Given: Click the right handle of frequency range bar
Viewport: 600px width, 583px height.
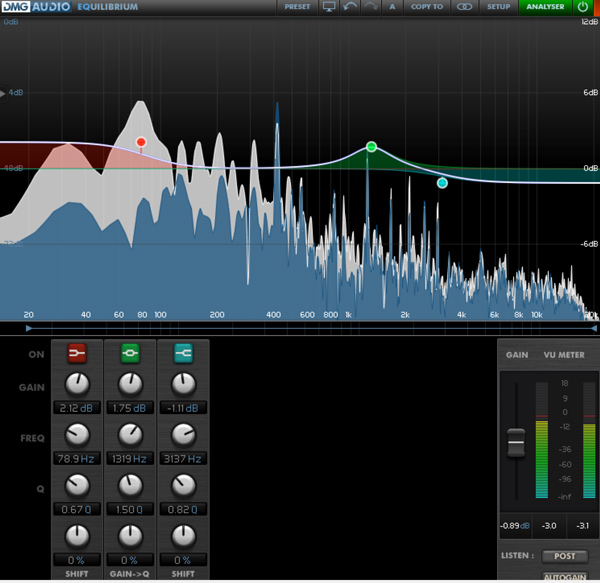Looking at the screenshot, I should click(594, 328).
